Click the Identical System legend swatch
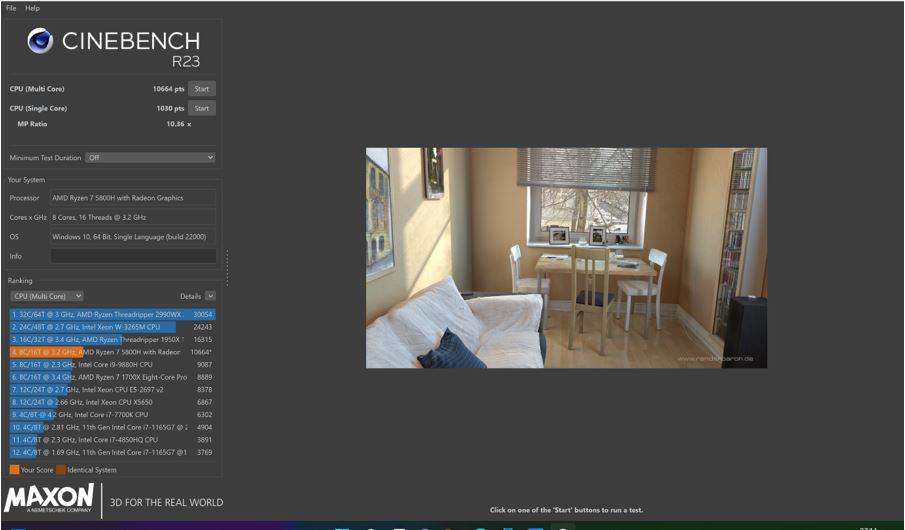The width and height of the screenshot is (905, 530). pos(61,469)
